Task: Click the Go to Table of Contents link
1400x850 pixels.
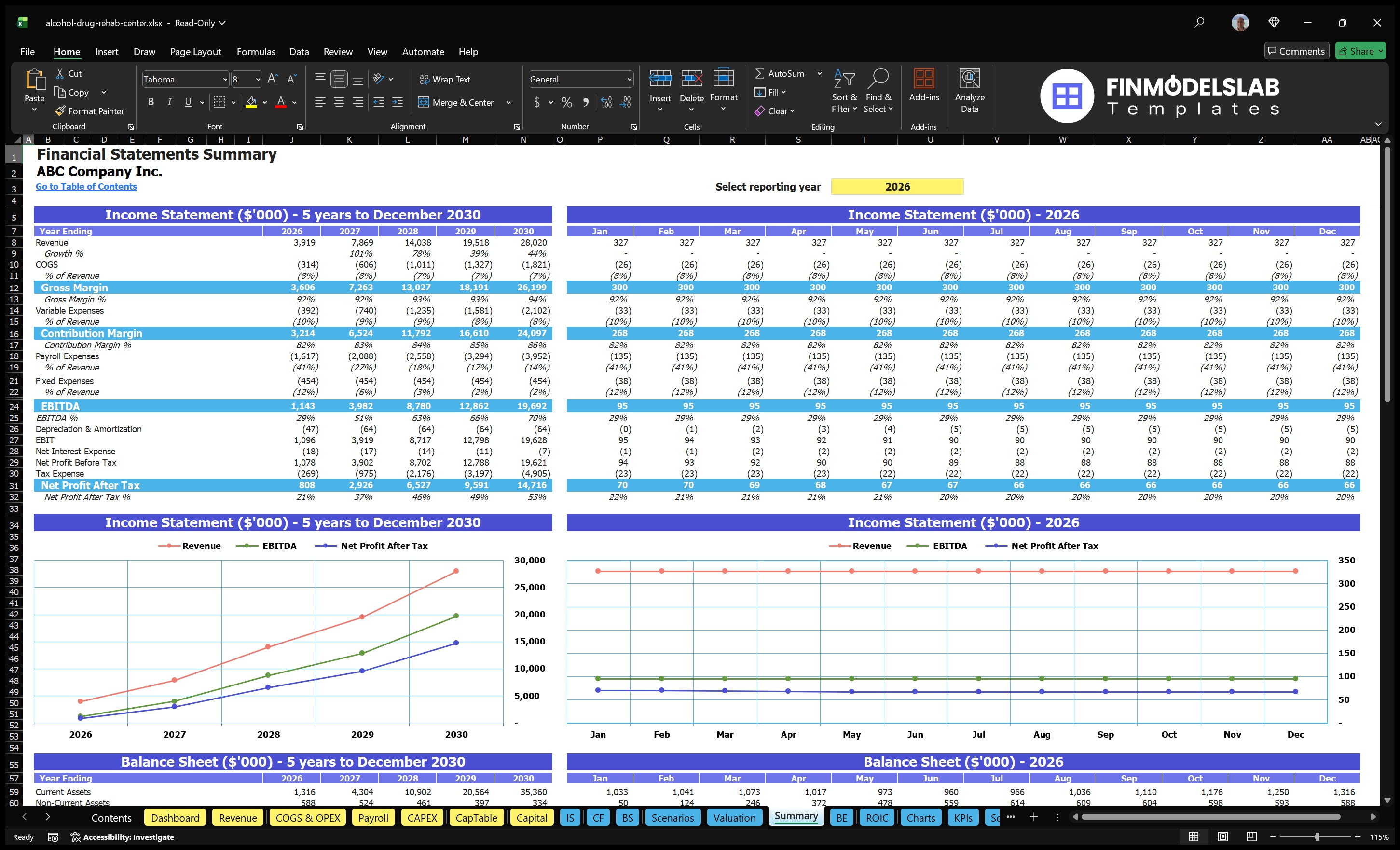Action: (86, 186)
